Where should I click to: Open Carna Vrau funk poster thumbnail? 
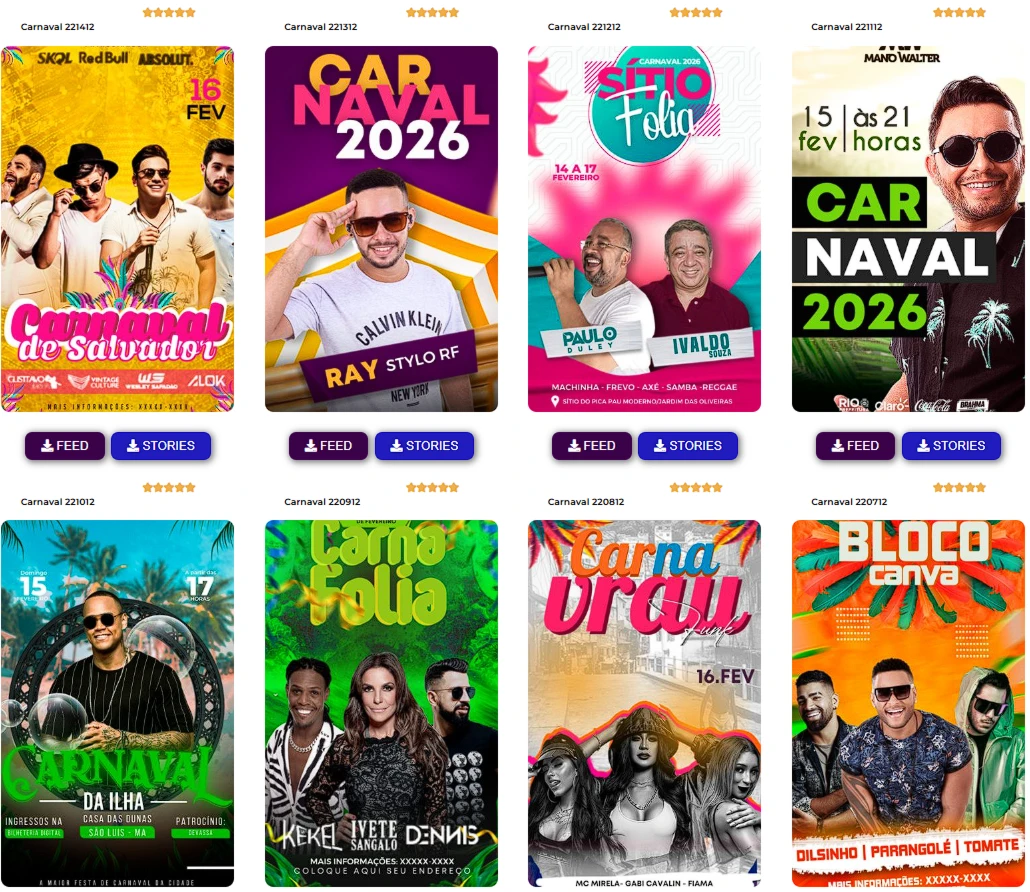click(x=644, y=703)
